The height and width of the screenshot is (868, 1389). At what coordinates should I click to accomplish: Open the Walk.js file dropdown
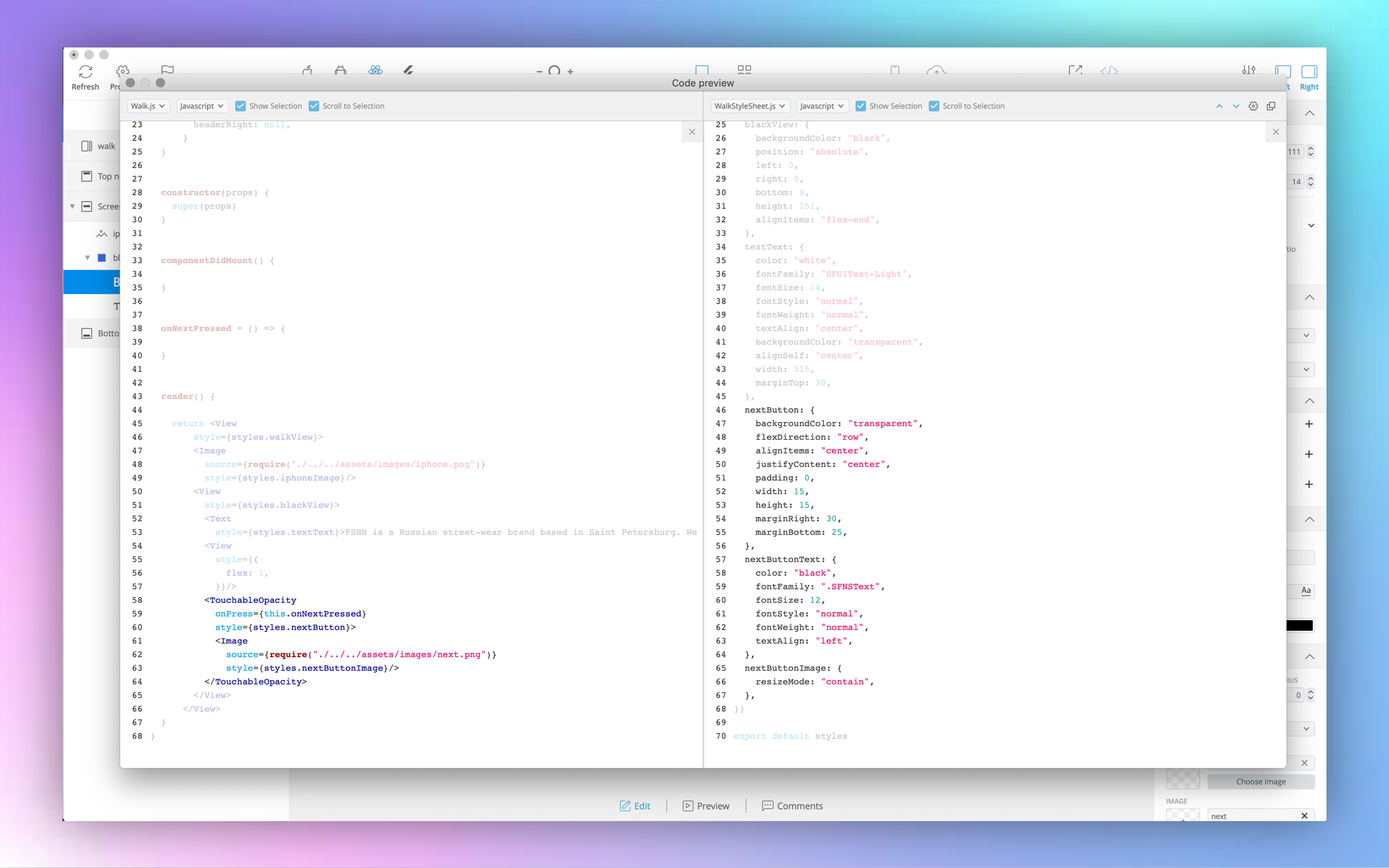tap(148, 106)
